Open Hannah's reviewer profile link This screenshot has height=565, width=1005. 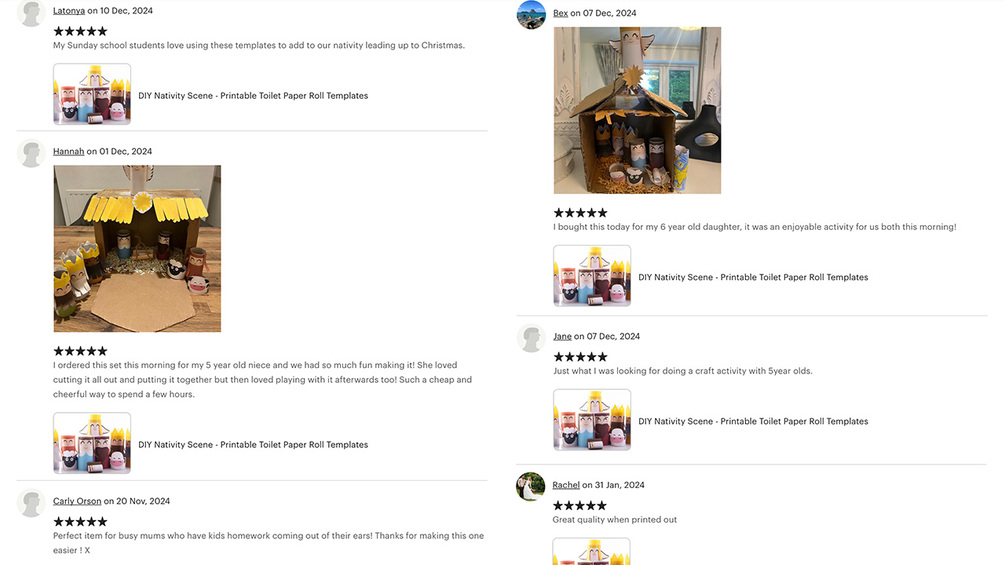coord(69,152)
